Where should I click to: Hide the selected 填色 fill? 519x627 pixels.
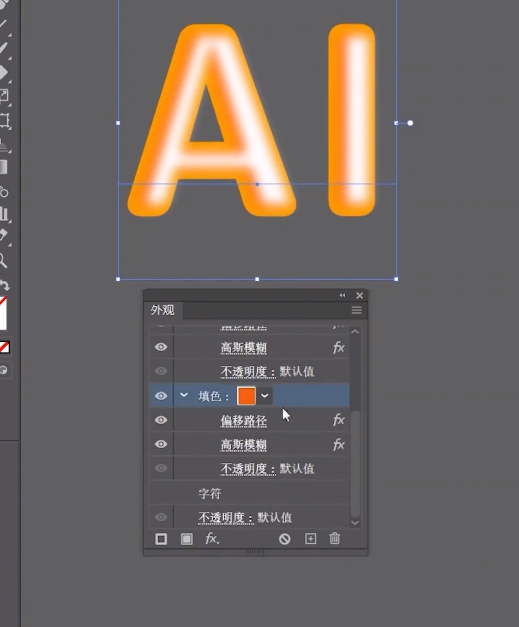point(161,395)
